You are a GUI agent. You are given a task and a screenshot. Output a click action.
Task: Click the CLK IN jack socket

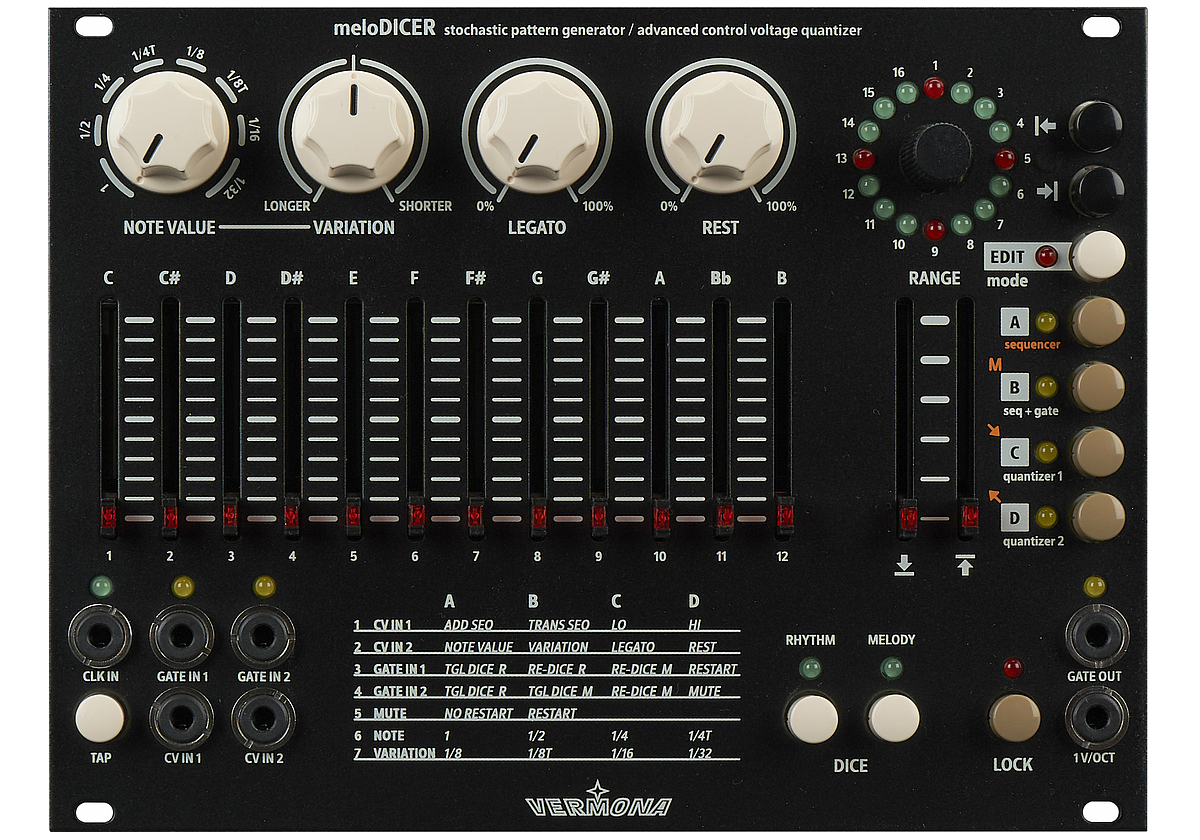click(100, 636)
